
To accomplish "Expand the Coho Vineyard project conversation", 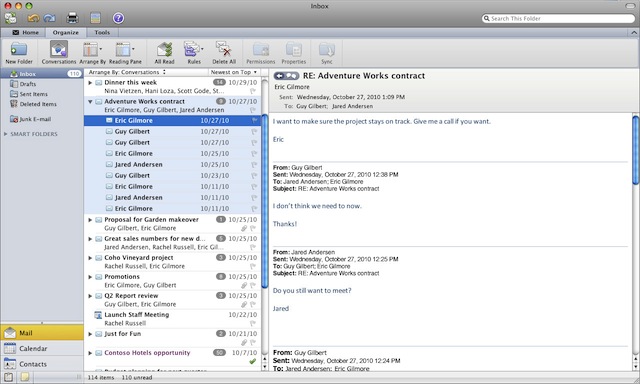I will point(90,258).
